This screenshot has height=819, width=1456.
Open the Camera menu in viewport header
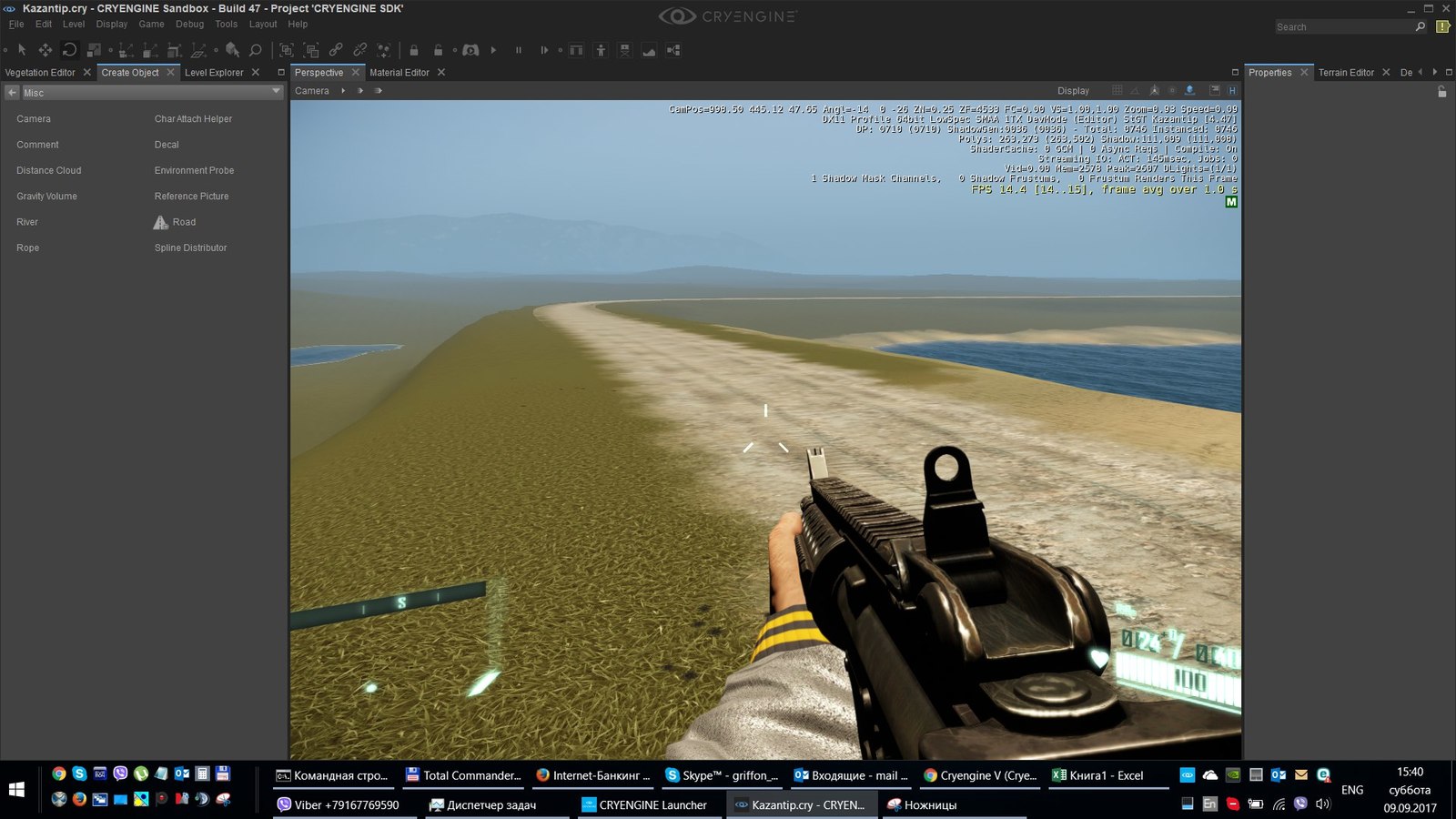[x=312, y=91]
